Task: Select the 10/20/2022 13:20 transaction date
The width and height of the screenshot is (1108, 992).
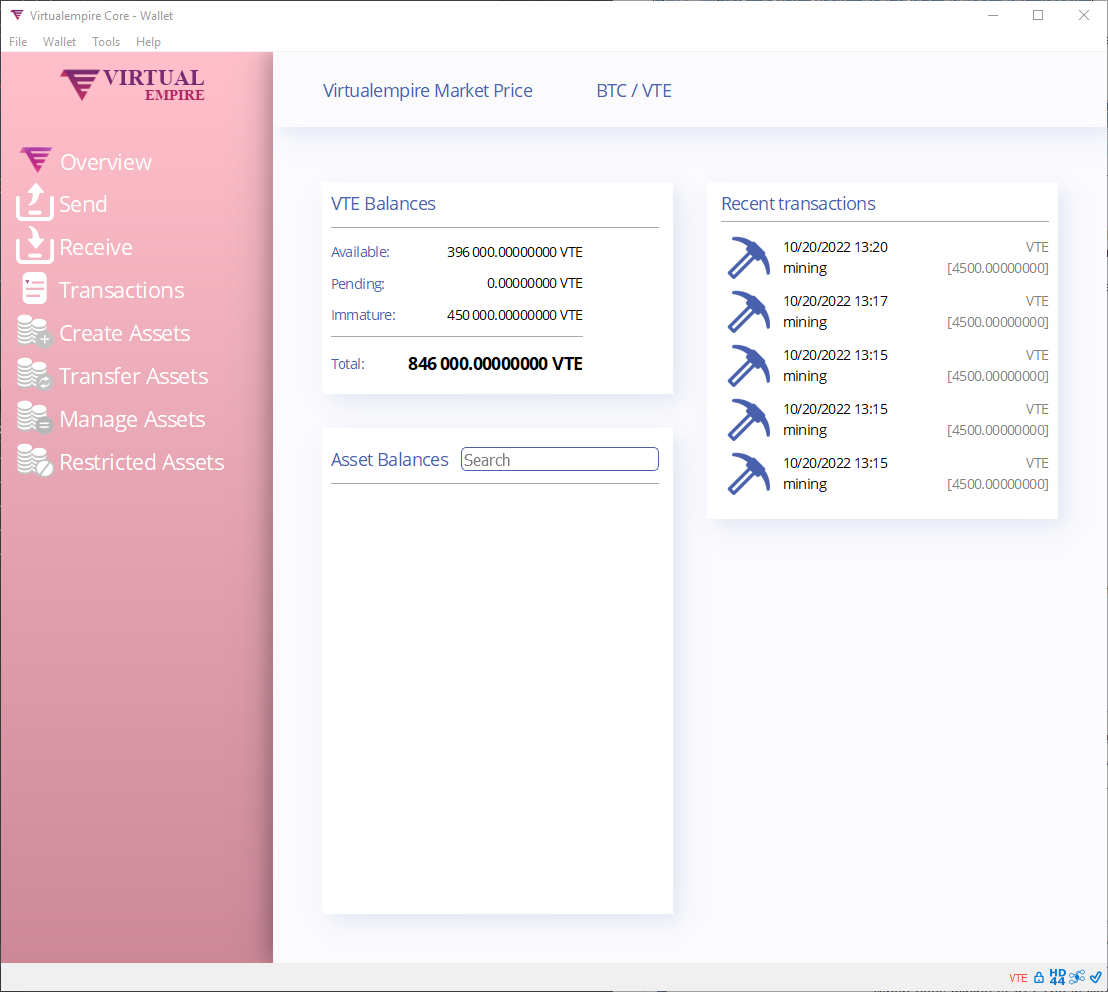Action: tap(835, 247)
